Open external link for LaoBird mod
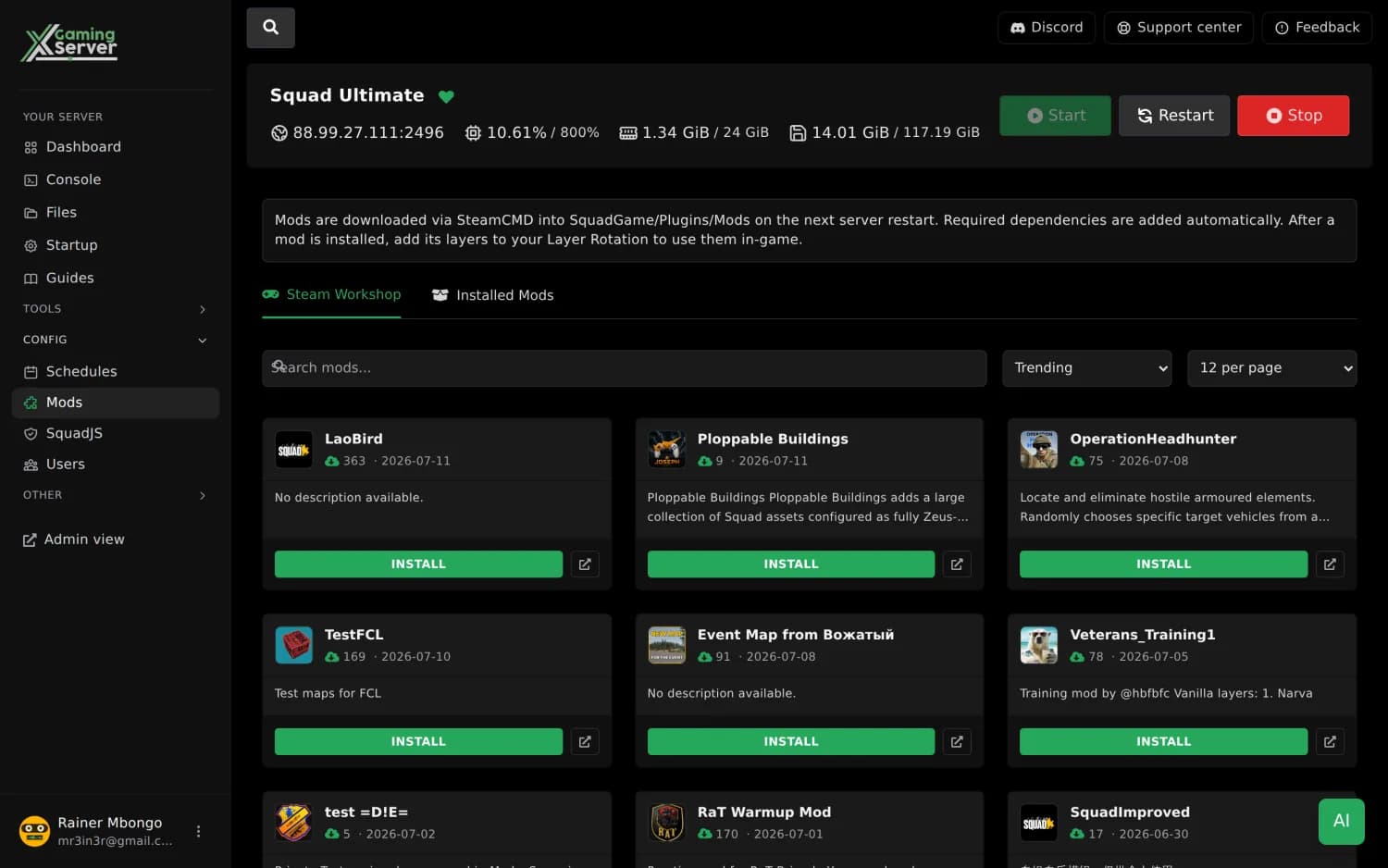This screenshot has width=1388, height=868. pyautogui.click(x=585, y=564)
